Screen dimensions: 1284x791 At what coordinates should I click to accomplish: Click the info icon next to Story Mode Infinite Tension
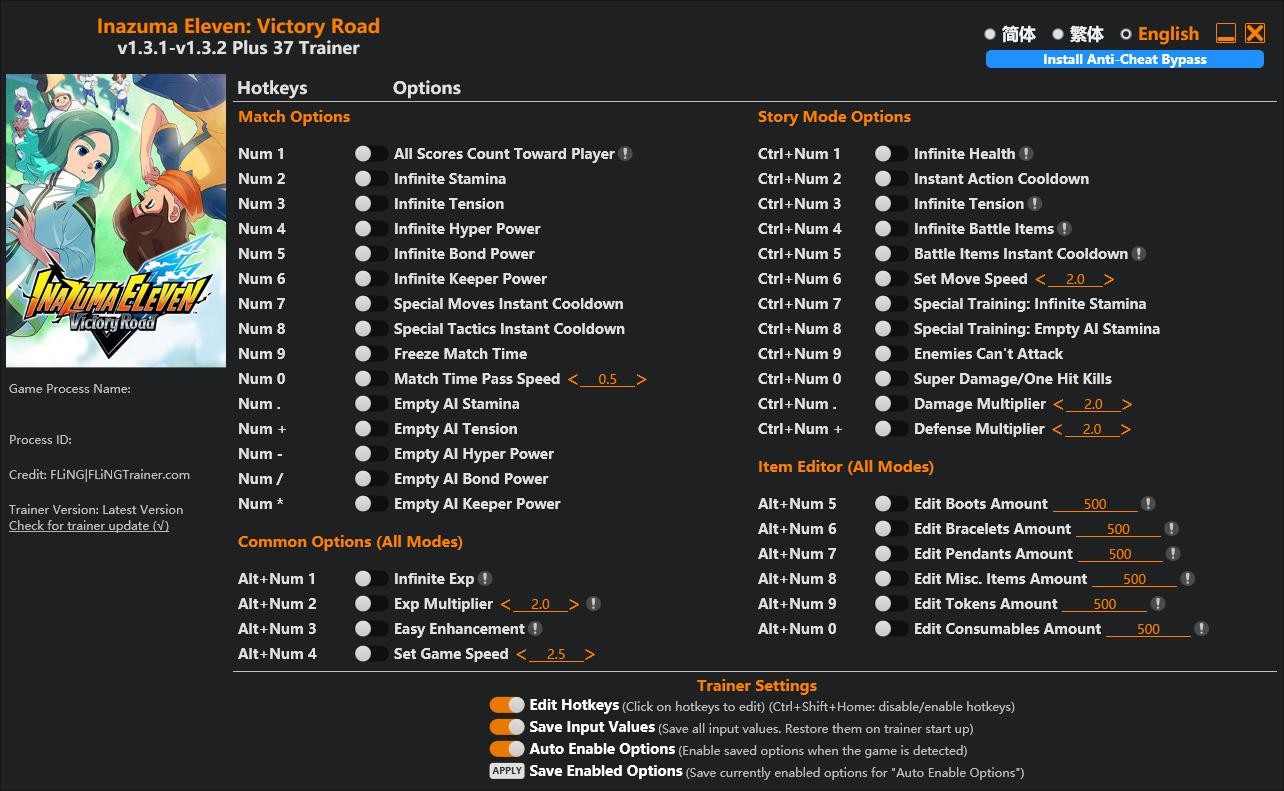pos(1035,204)
